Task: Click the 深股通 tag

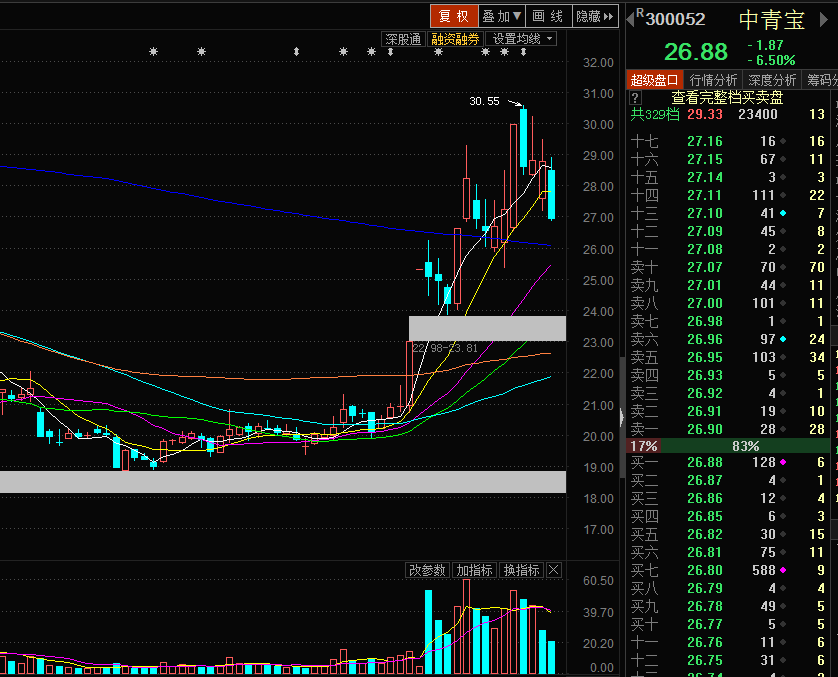Action: (404, 39)
